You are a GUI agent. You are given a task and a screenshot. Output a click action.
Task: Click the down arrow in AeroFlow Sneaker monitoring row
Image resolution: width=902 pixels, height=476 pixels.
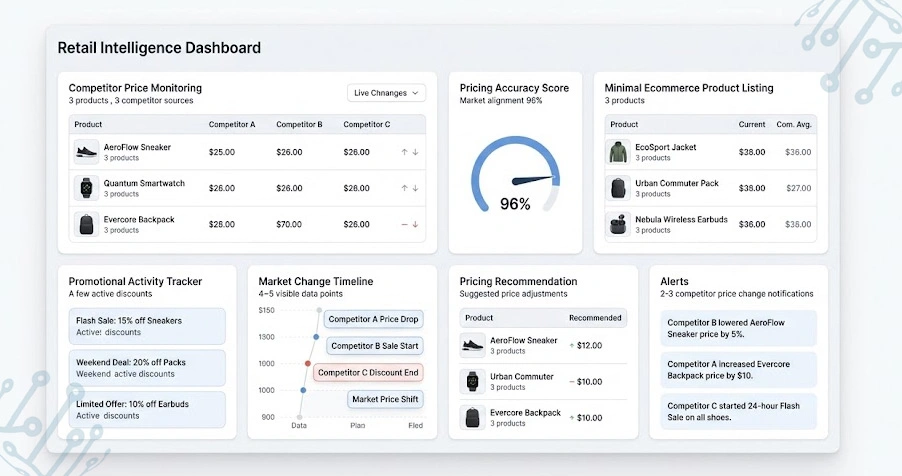pyautogui.click(x=415, y=153)
